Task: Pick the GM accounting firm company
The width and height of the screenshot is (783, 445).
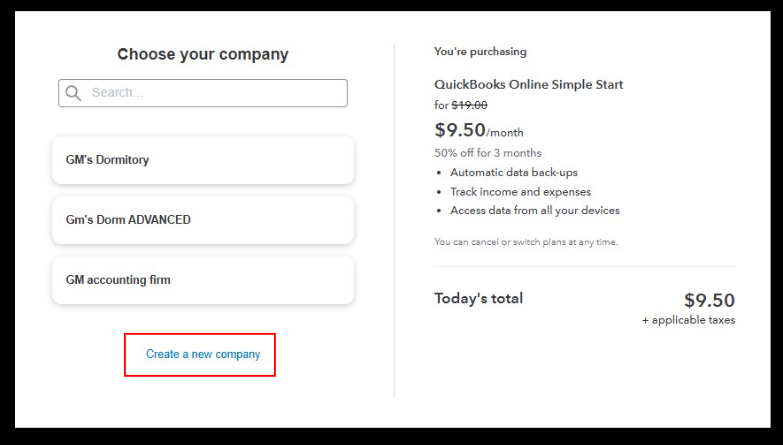Action: (x=203, y=280)
